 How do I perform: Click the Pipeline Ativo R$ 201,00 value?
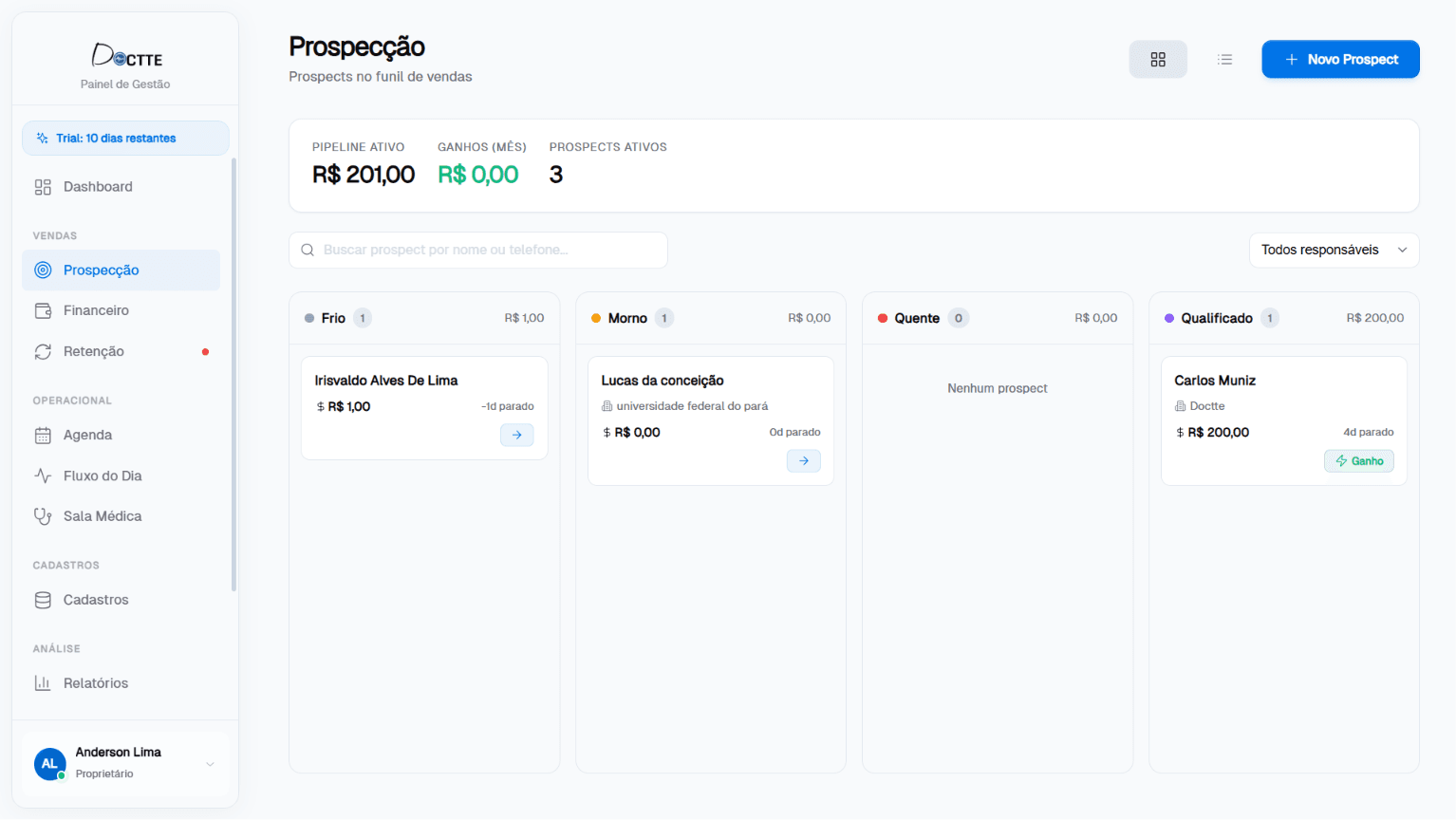(x=364, y=175)
